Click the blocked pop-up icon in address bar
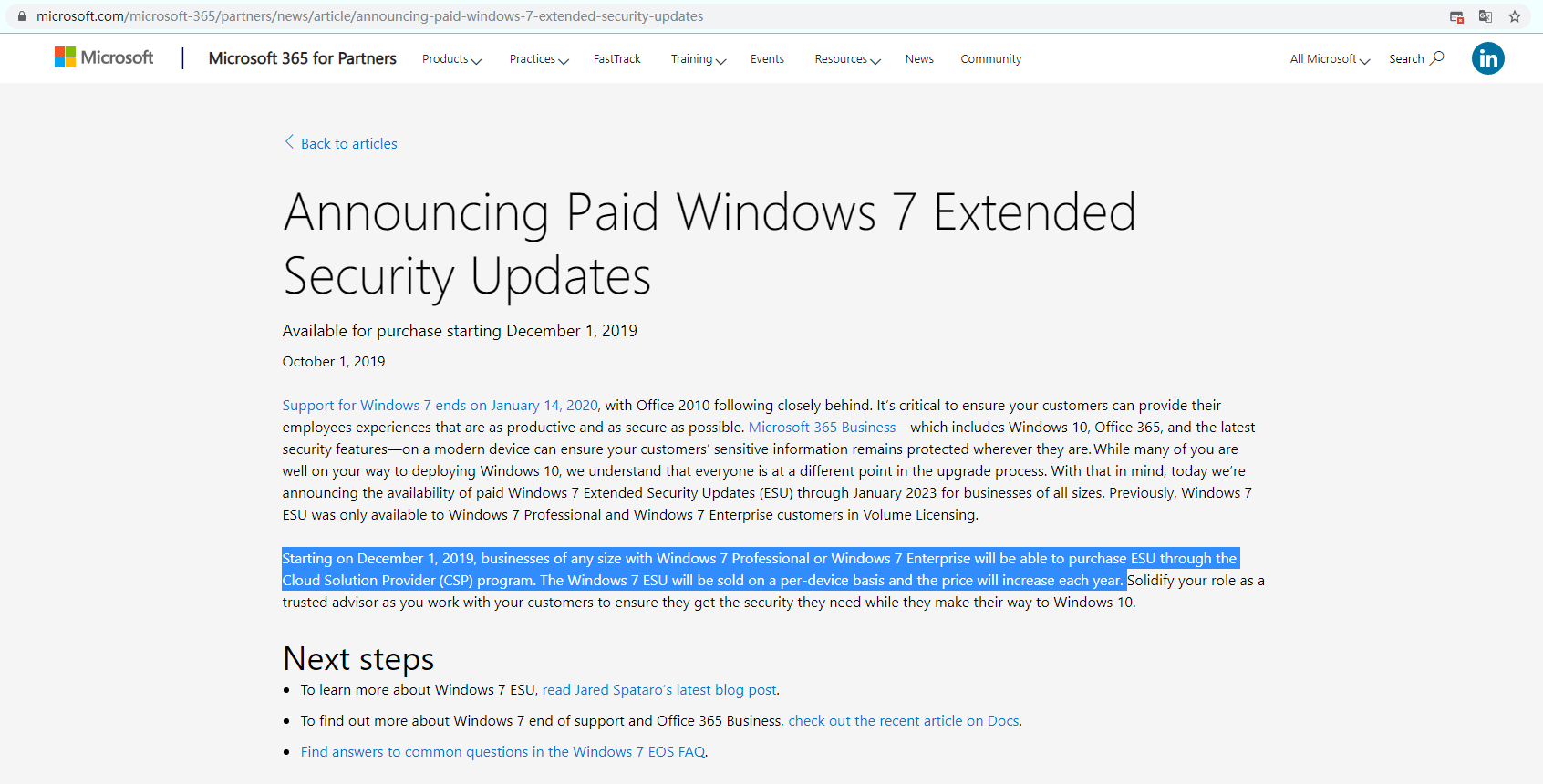The image size is (1543, 784). pos(1456,16)
